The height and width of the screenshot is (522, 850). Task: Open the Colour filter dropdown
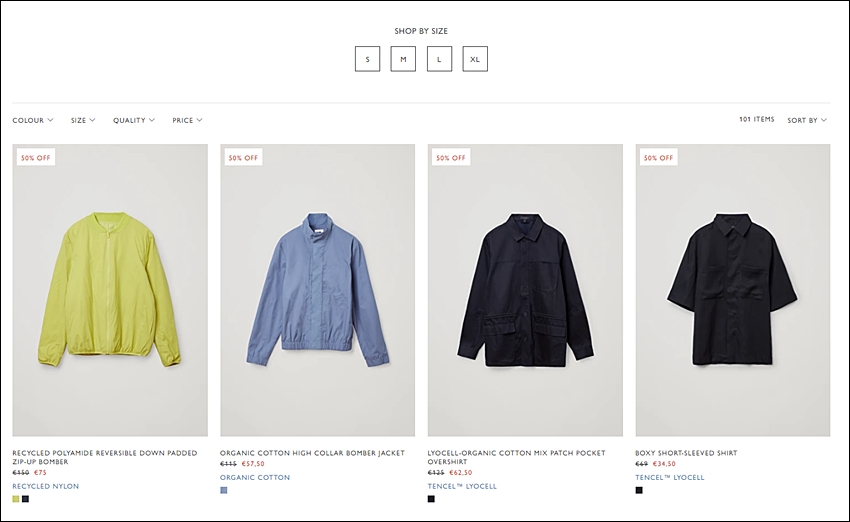point(33,120)
